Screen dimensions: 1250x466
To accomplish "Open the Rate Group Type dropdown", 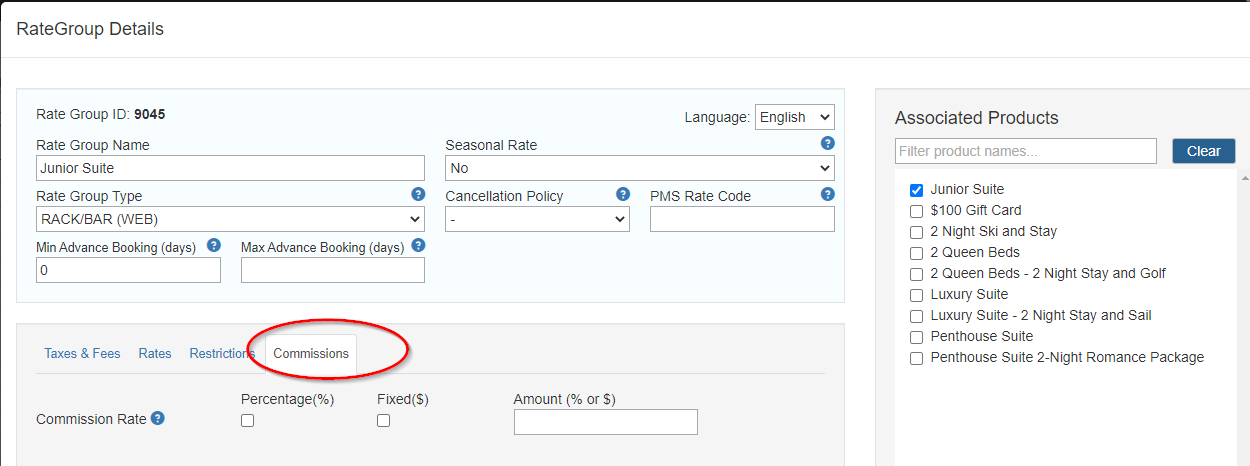I will [x=230, y=219].
